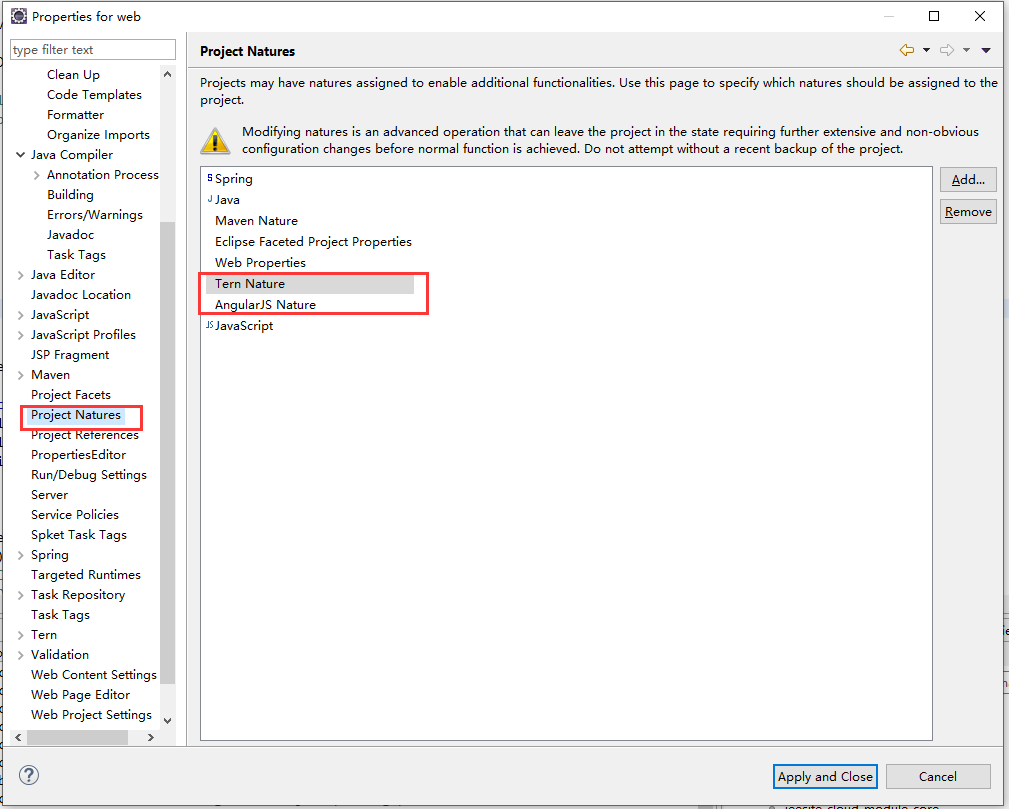Click the Java nature icon
Image resolution: width=1009 pixels, height=809 pixels.
210,199
